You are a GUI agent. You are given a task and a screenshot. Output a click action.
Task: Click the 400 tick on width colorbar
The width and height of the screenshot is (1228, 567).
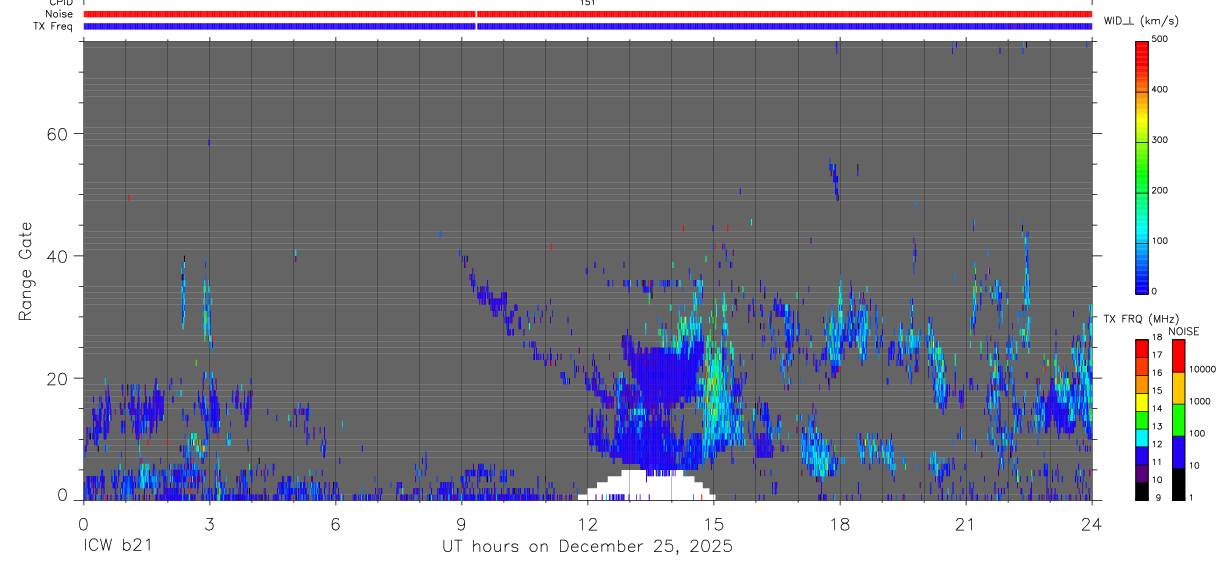[1160, 90]
